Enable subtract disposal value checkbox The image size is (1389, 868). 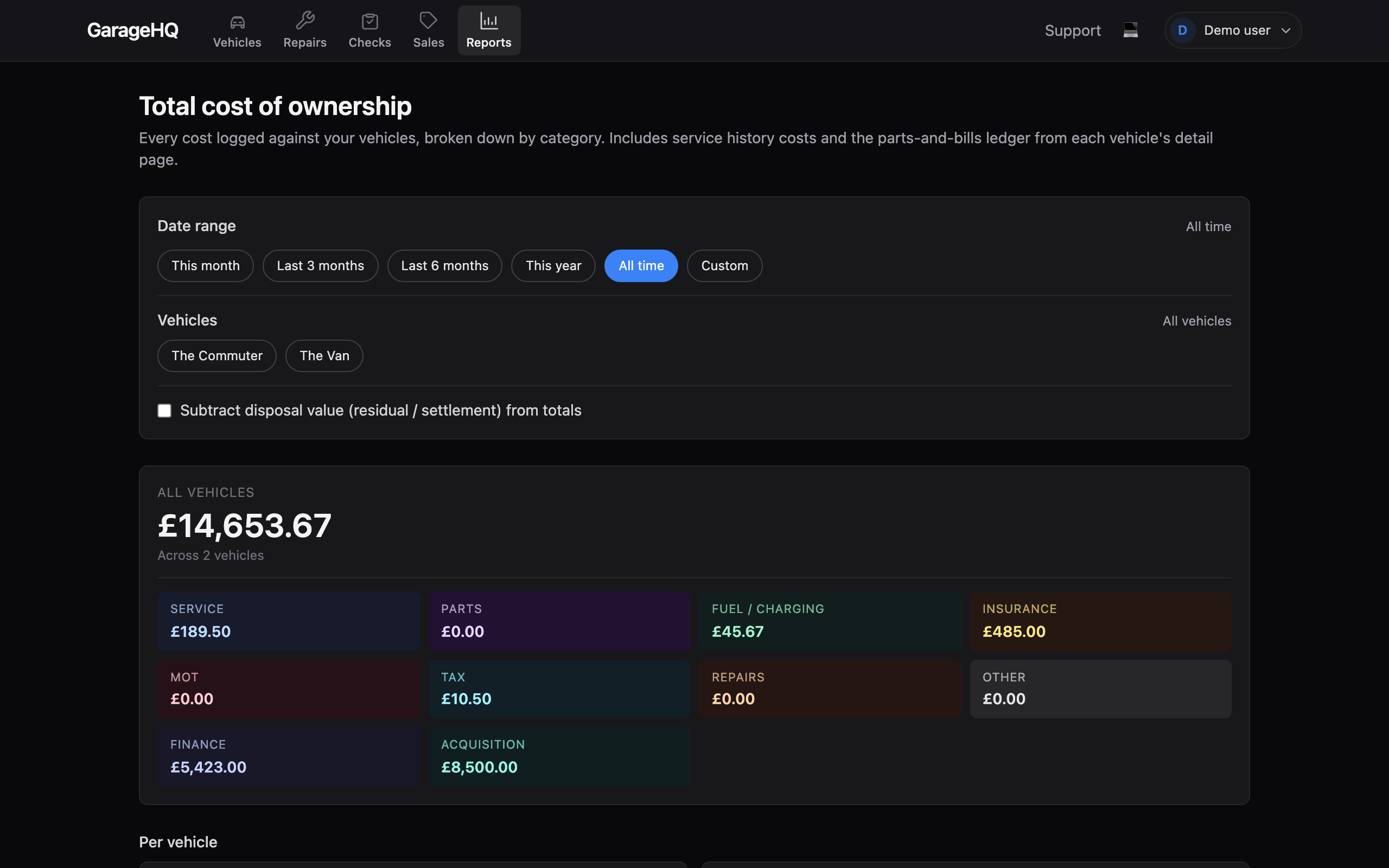pos(164,411)
